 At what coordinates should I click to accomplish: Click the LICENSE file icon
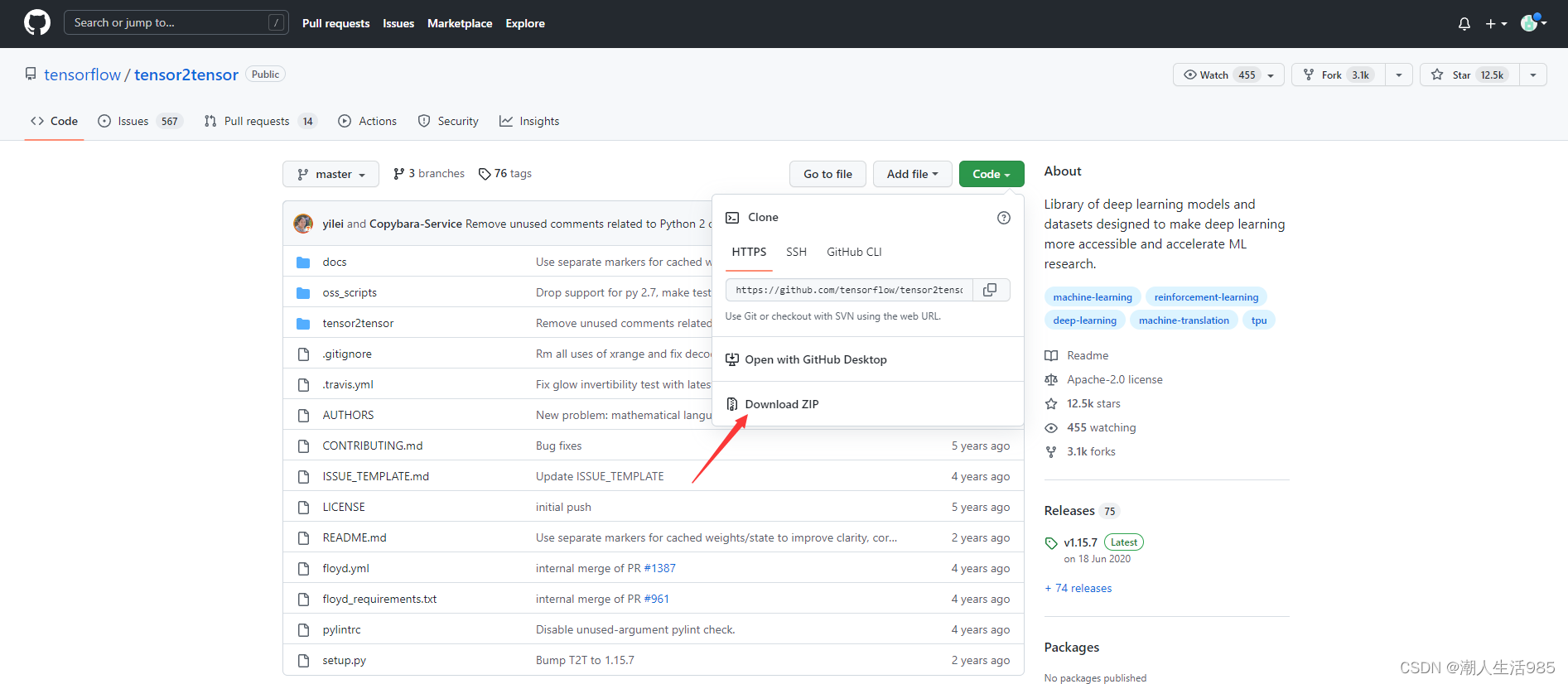(303, 508)
